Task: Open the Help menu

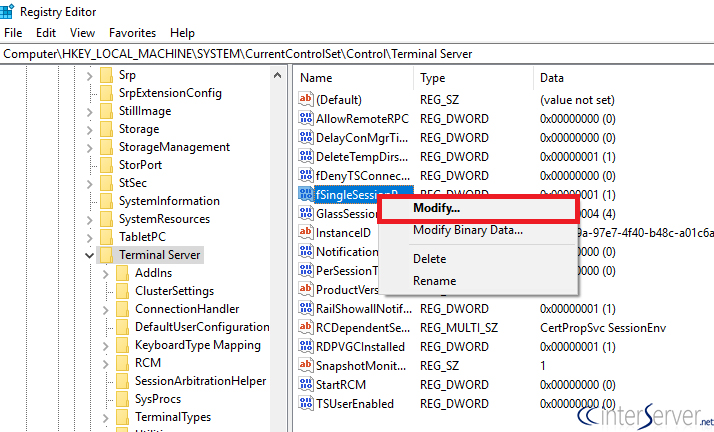Action: point(183,33)
